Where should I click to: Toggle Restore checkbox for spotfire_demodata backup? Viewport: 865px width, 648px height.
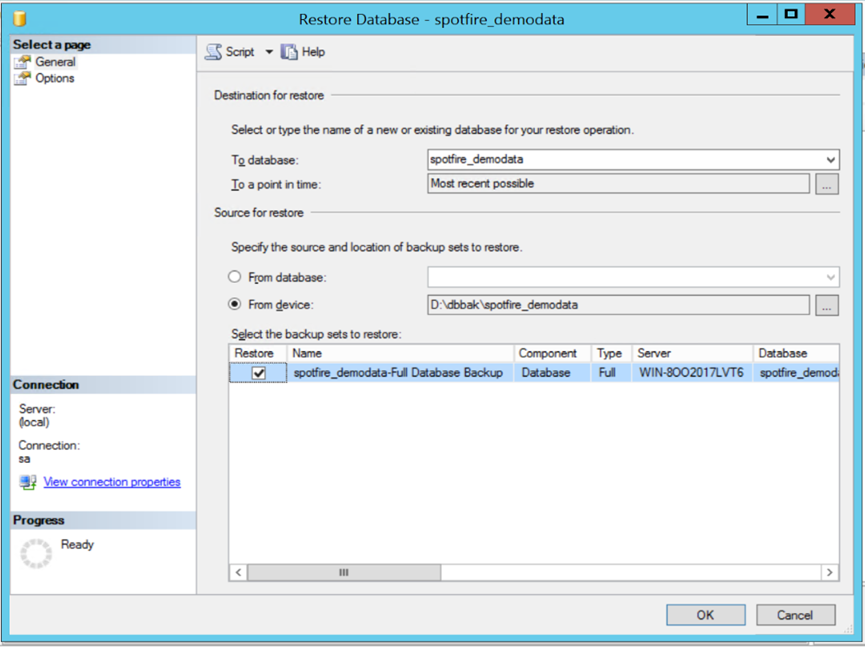(259, 373)
